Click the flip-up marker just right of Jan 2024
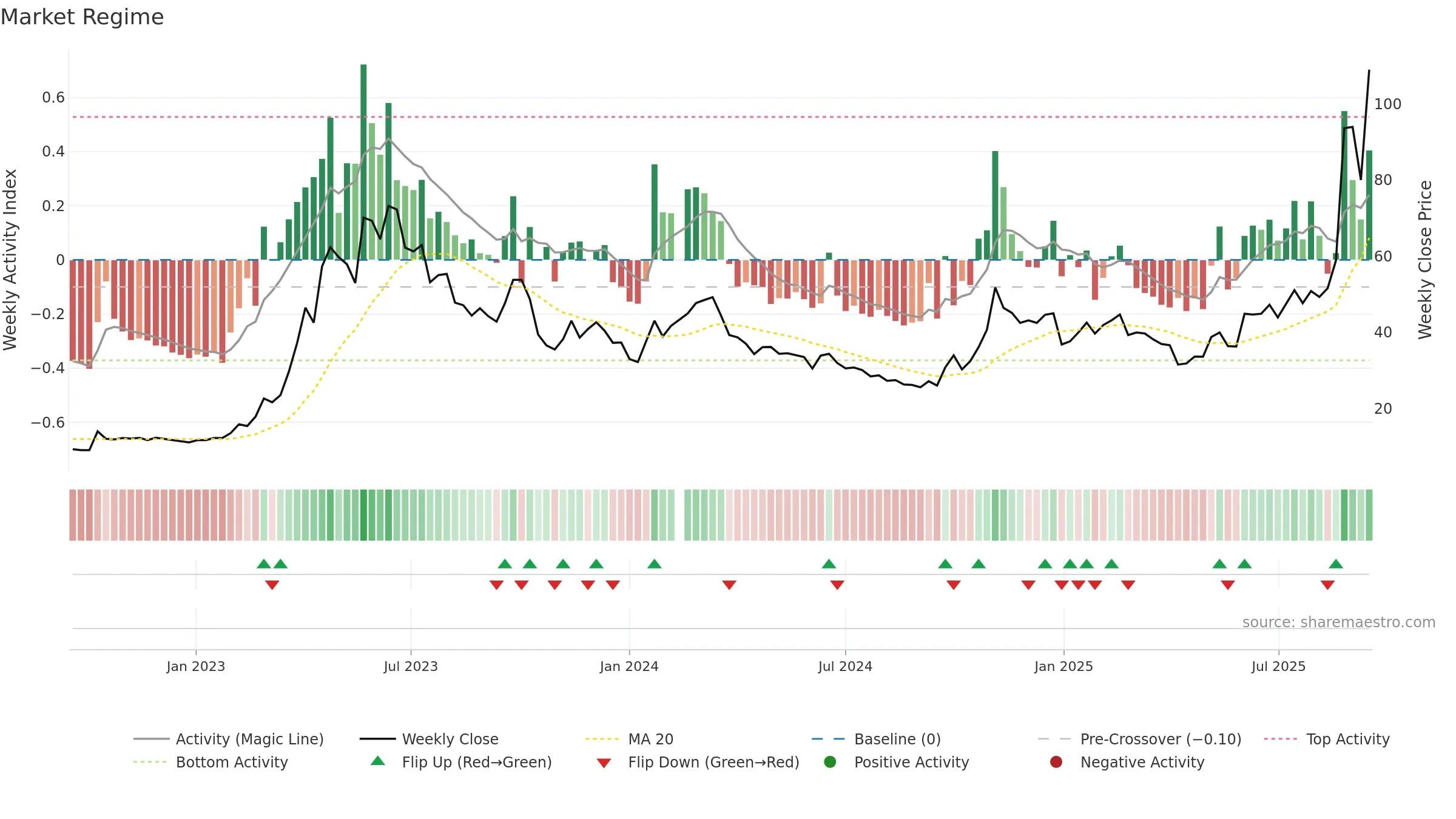1456x819 pixels. (654, 564)
